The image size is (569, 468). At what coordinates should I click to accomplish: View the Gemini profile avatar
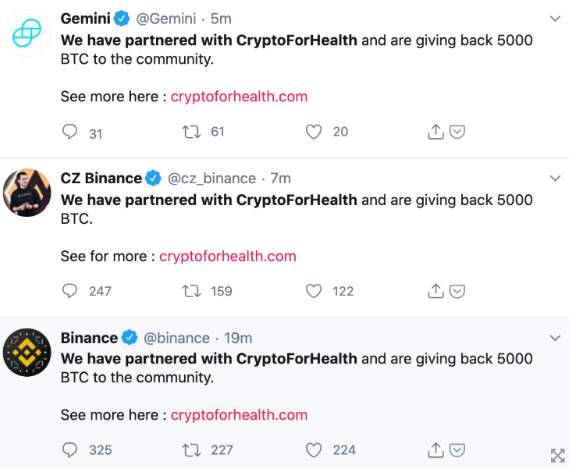27,33
